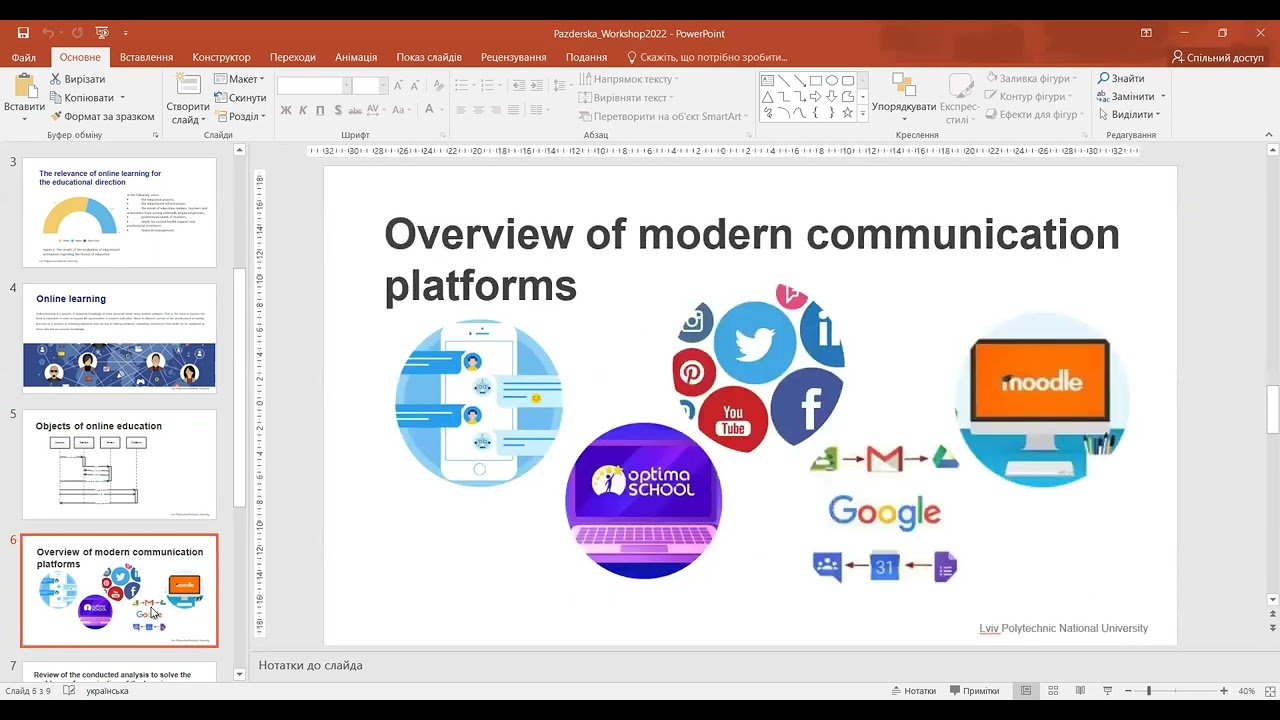Select slide 3 thumbnail The relevance of online learning
This screenshot has width=1280, height=720.
click(119, 212)
